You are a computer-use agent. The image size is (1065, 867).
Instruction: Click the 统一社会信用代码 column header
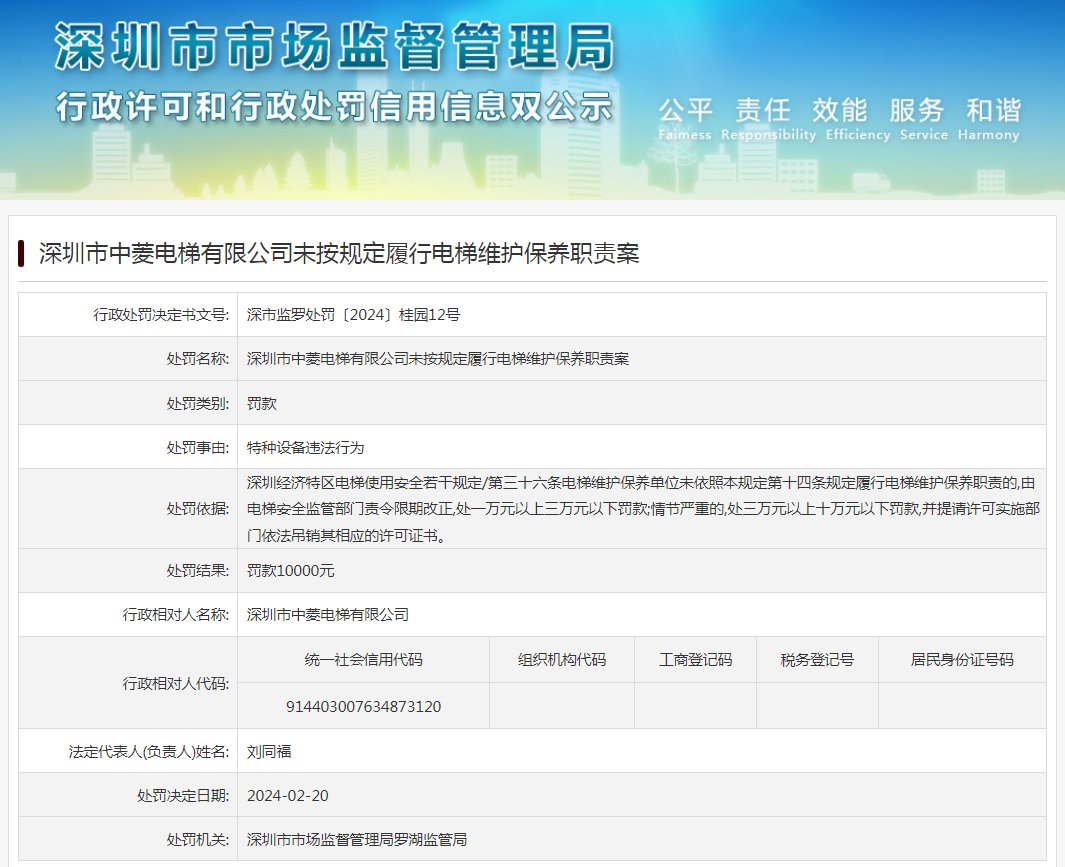pos(363,660)
